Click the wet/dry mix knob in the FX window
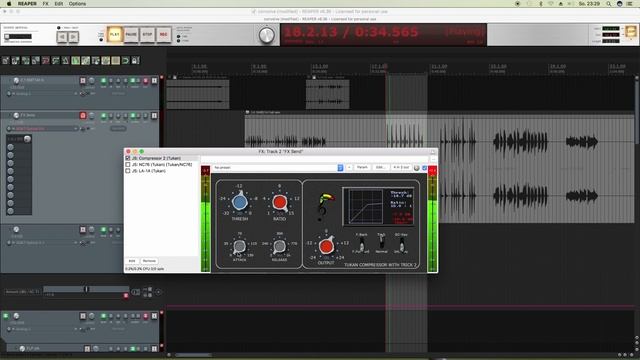Image resolution: width=640 pixels, height=360 pixels. [x=417, y=168]
